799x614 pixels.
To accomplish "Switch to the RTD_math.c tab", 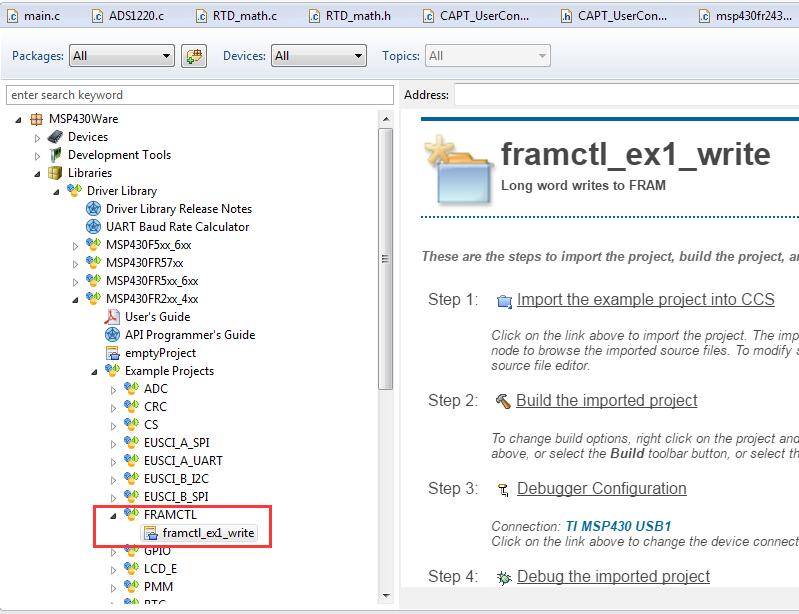I will tap(236, 16).
